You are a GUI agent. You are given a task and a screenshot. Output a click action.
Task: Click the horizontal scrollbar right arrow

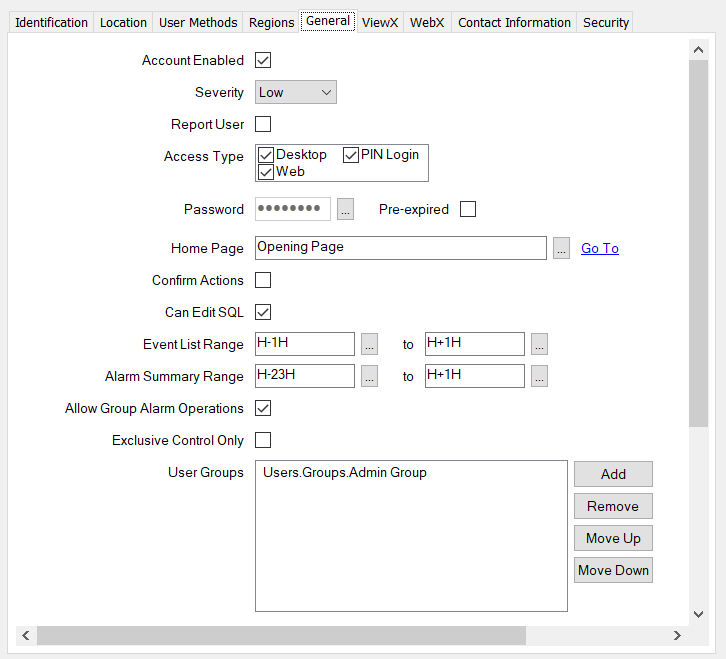click(x=677, y=635)
